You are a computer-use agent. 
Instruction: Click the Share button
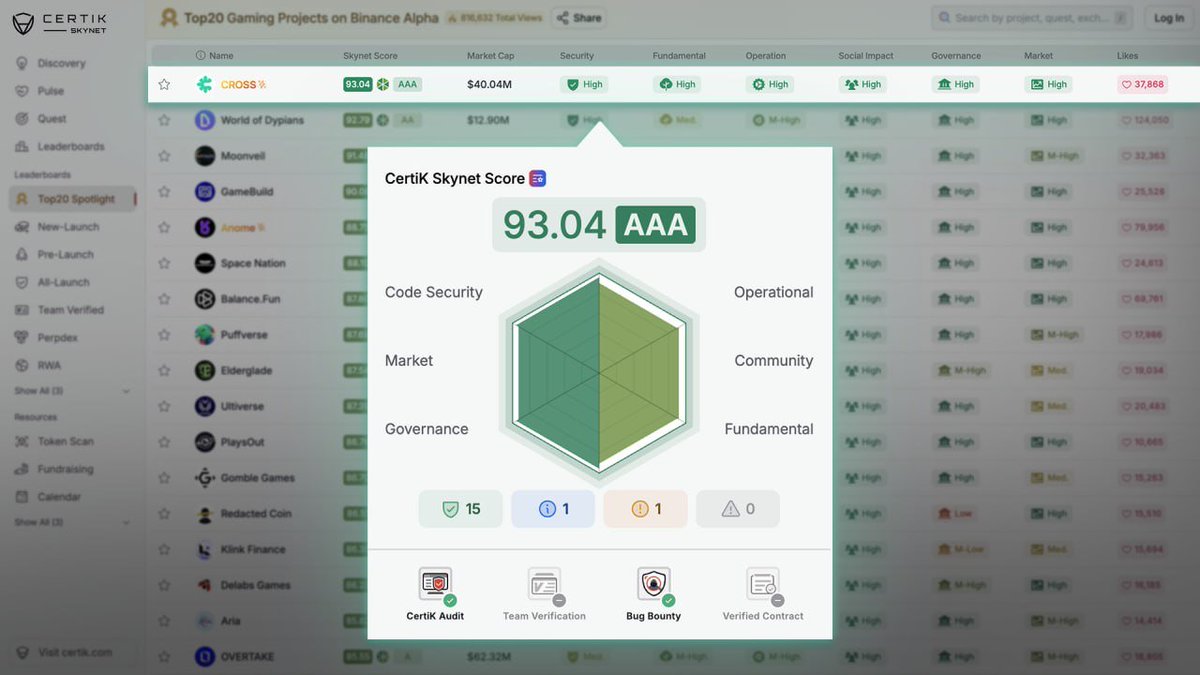tap(579, 17)
